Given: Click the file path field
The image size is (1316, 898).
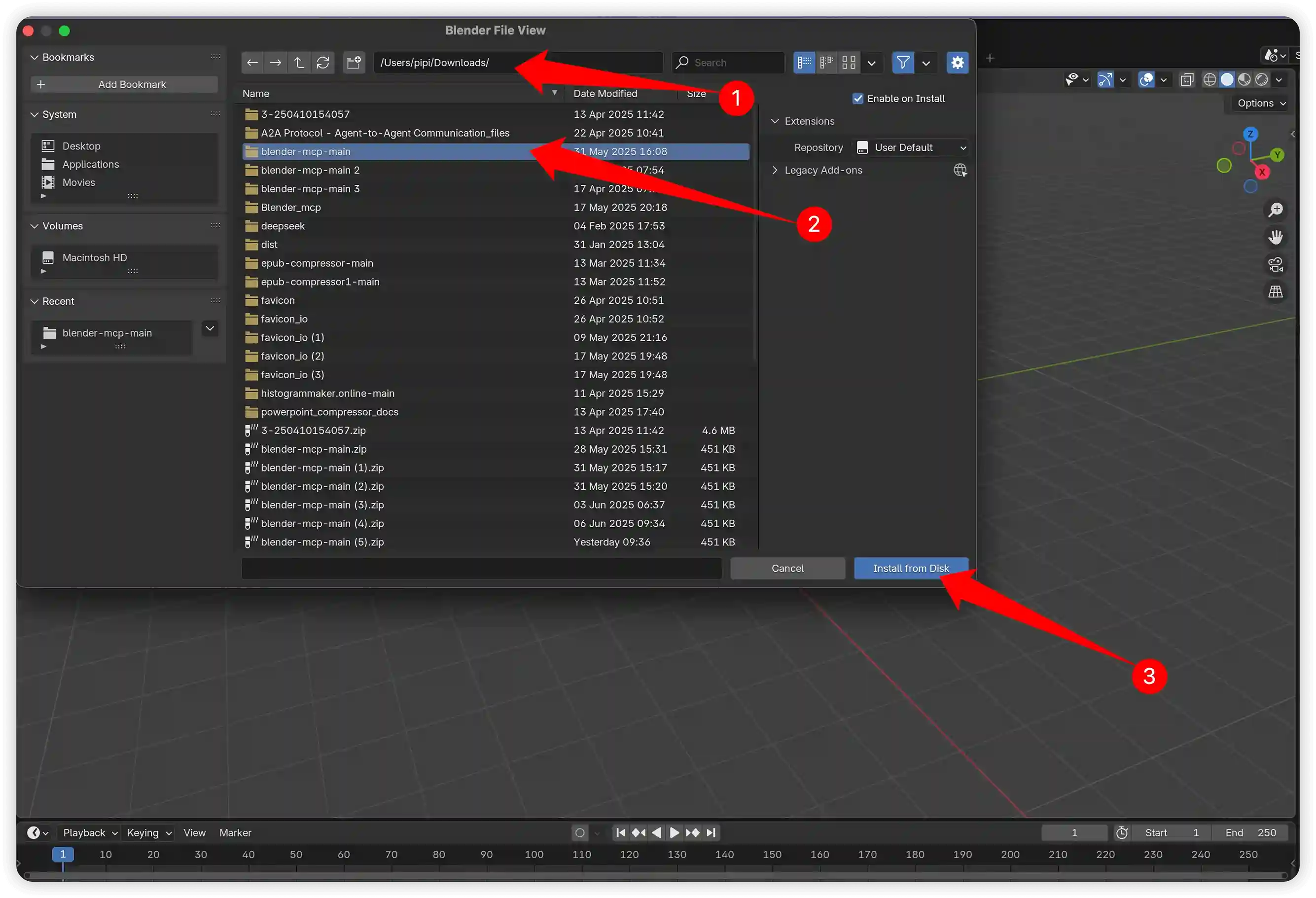Looking at the screenshot, I should coord(518,63).
